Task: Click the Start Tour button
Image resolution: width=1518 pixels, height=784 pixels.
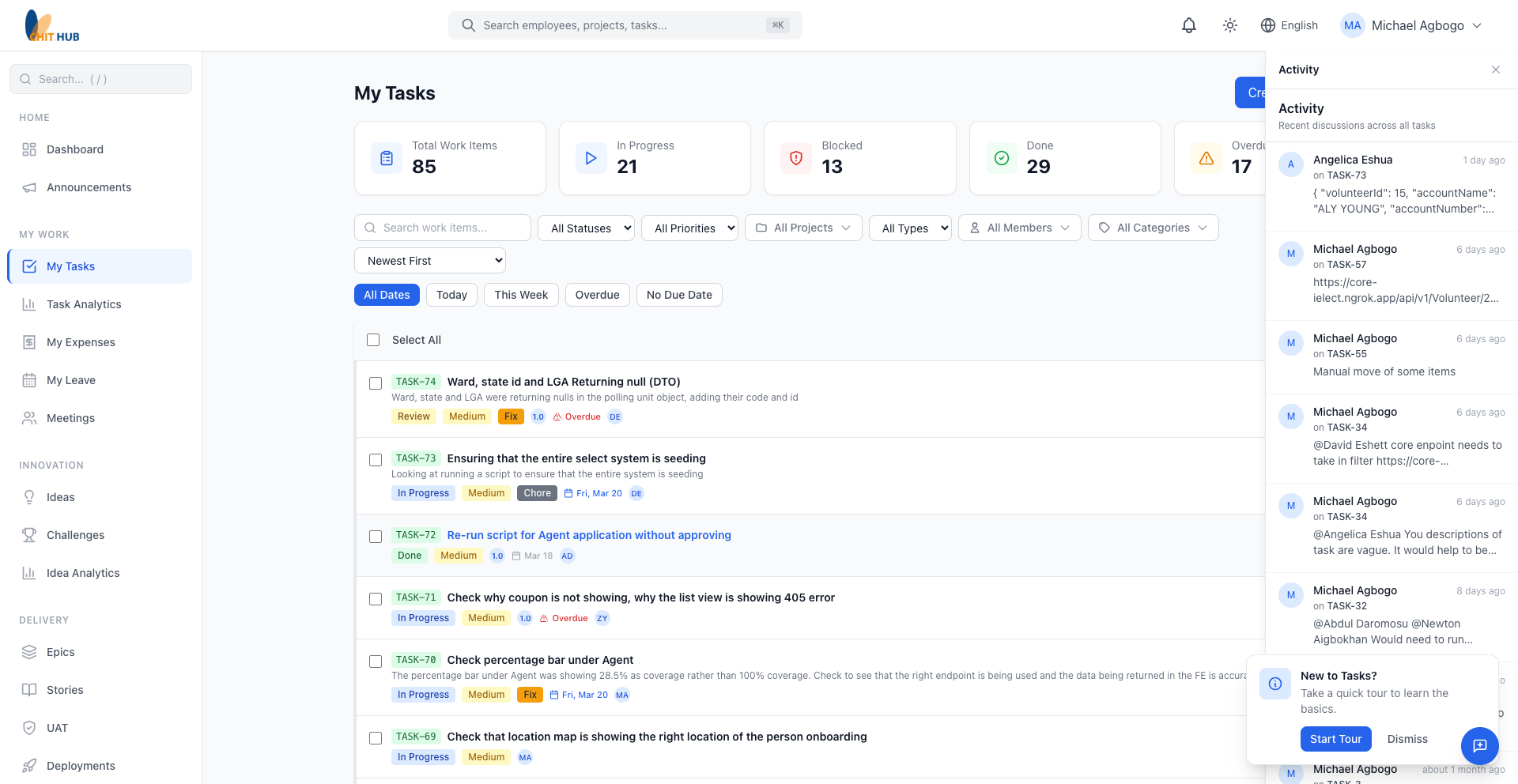Action: 1335,739
